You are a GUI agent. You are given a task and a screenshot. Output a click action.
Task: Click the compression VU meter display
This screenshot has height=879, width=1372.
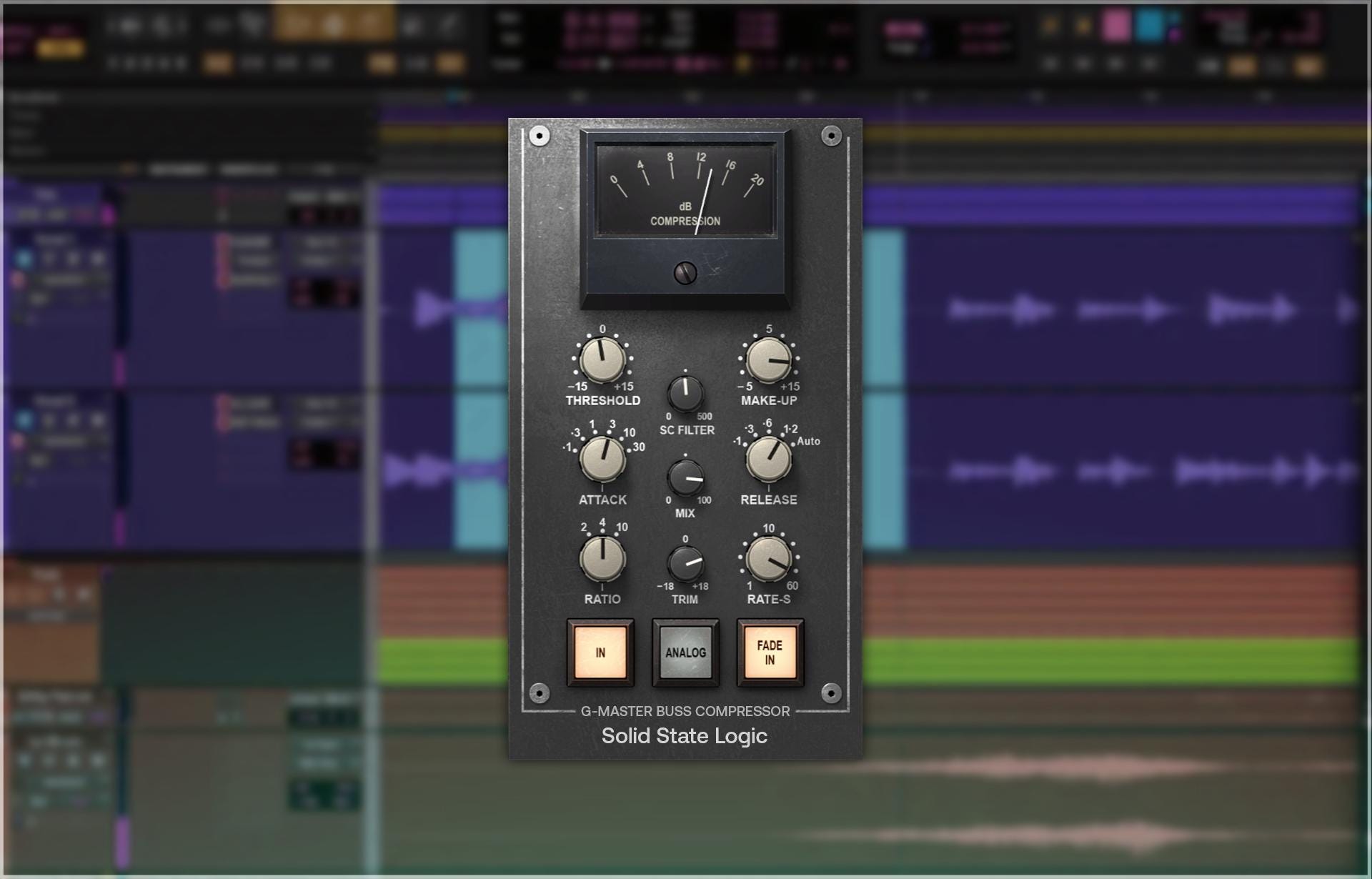pos(685,190)
